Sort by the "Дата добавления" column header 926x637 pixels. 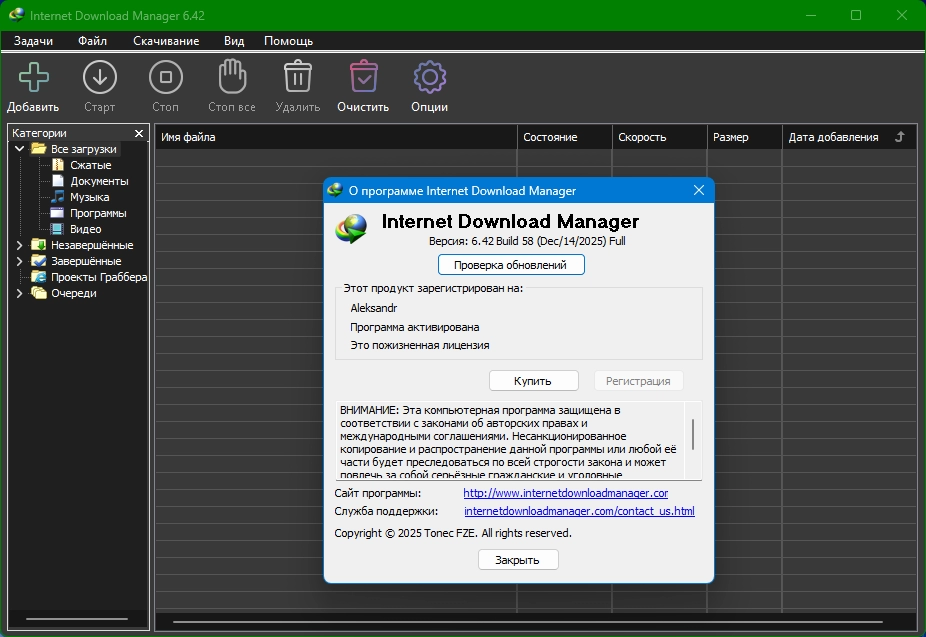[833, 137]
